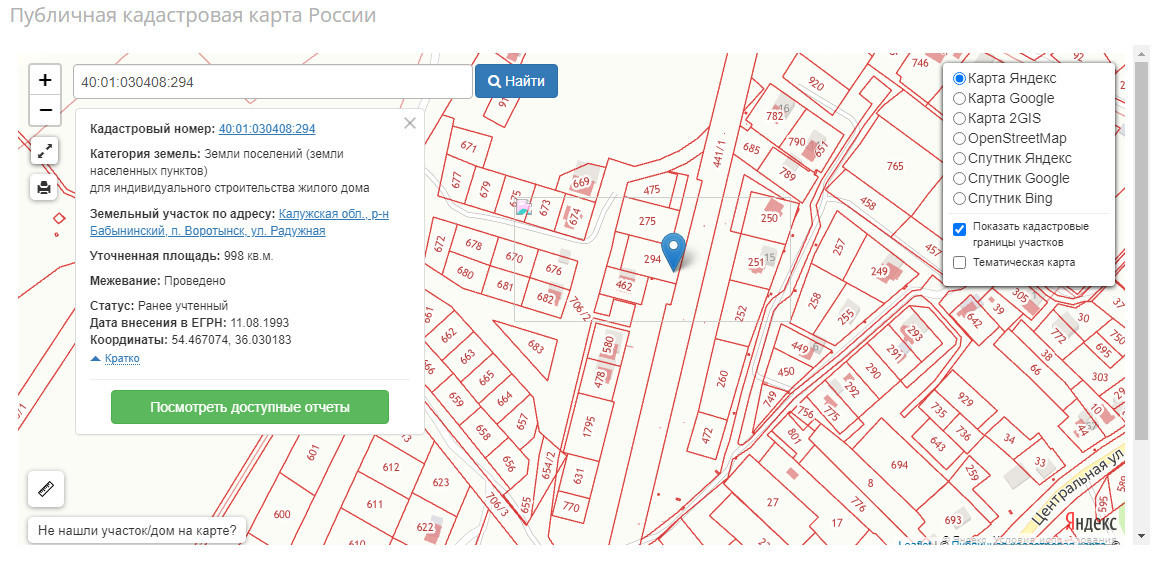This screenshot has width=1163, height=561.
Task: Click parcel 250 on the map
Action: coord(769,218)
